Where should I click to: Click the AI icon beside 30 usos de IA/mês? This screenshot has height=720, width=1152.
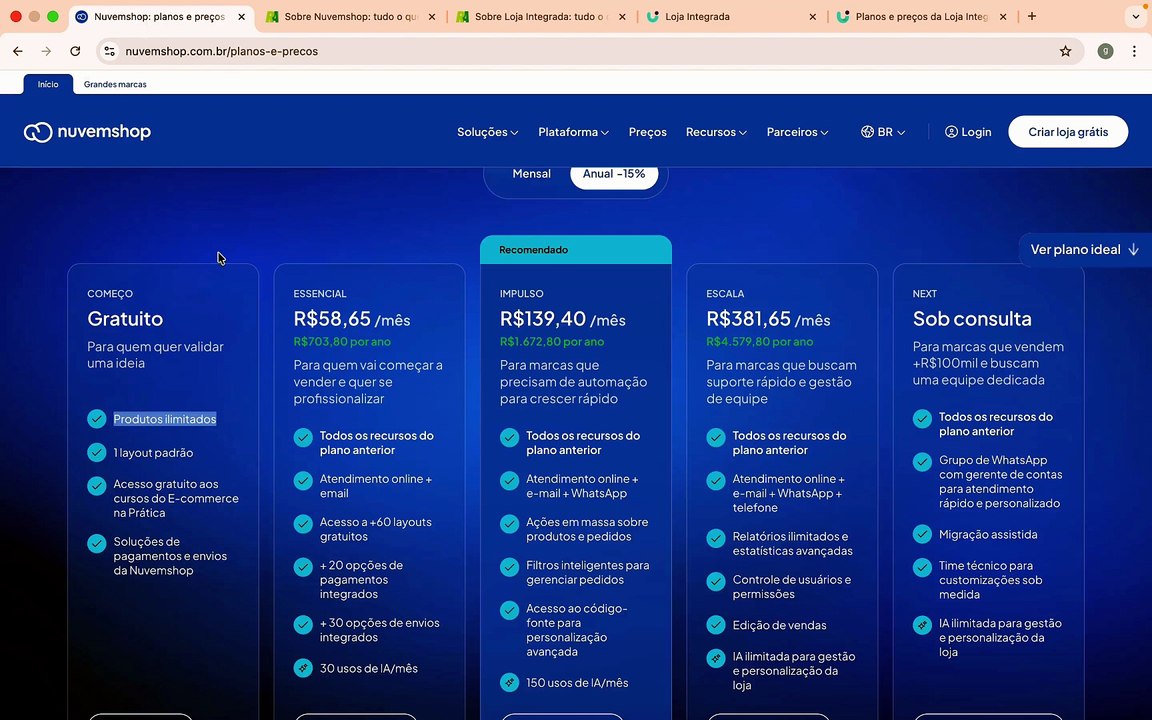(x=303, y=668)
